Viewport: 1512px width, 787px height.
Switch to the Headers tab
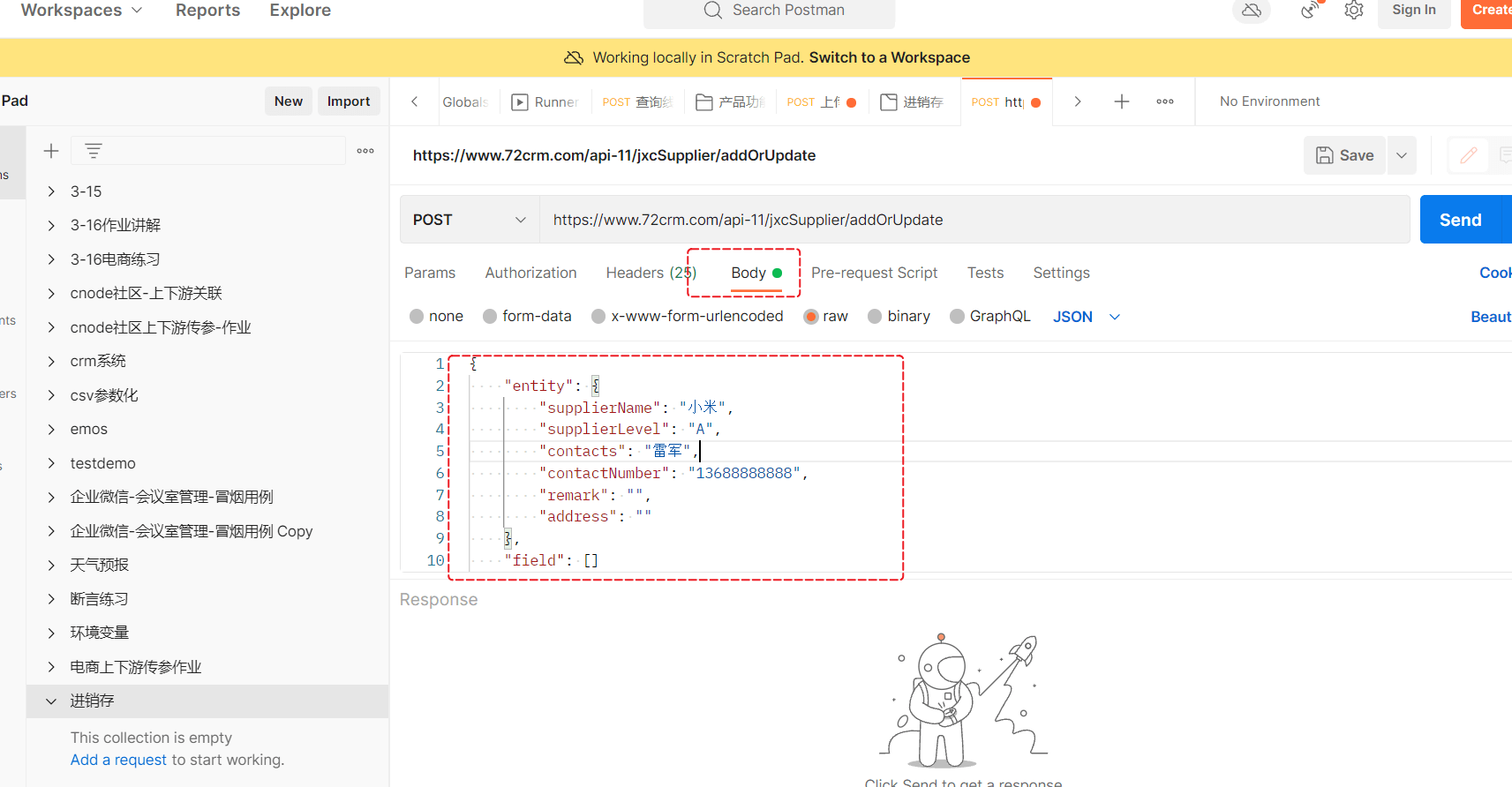(x=651, y=273)
